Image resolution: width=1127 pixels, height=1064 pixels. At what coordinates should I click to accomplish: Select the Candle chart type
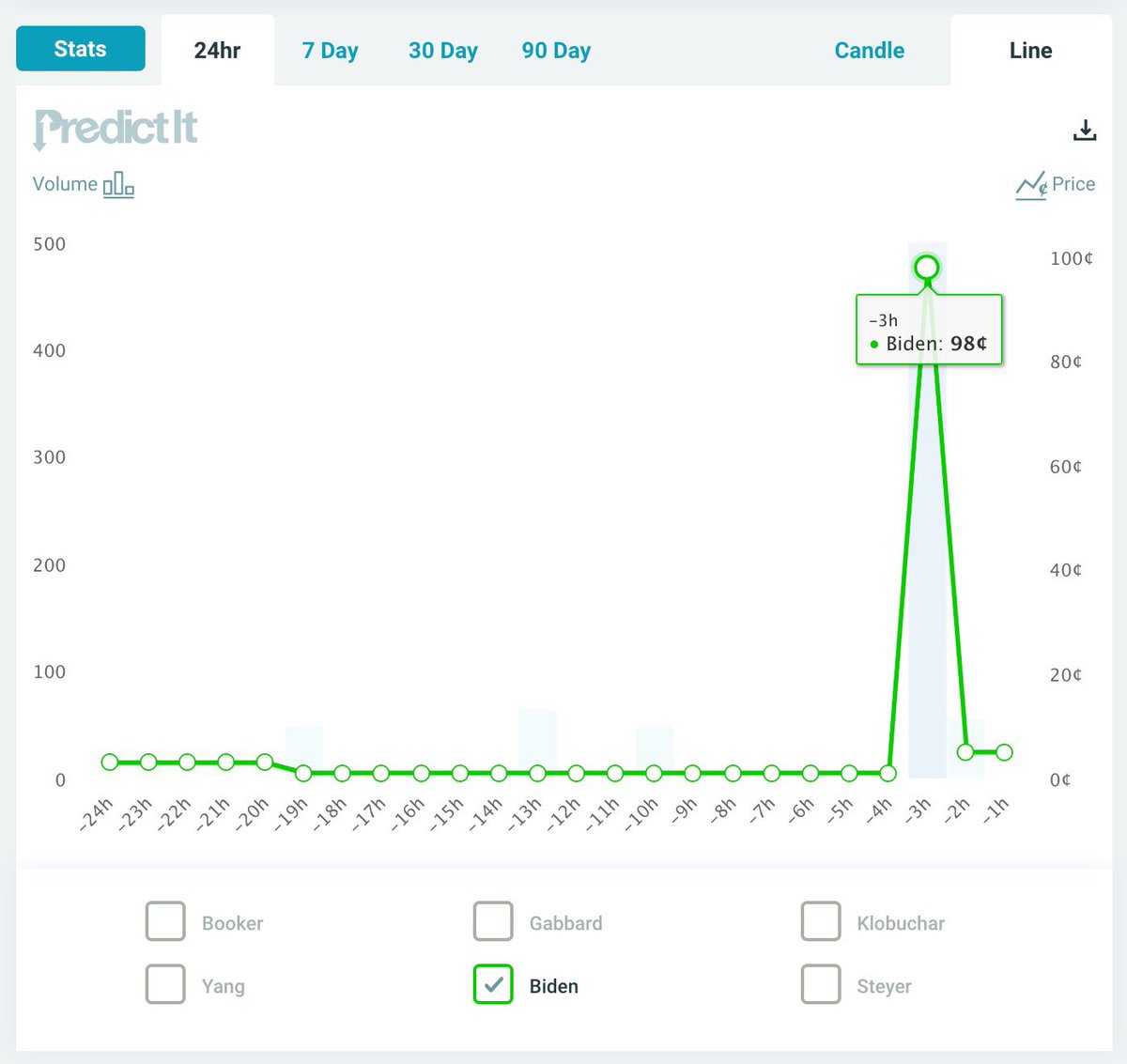coord(870,51)
